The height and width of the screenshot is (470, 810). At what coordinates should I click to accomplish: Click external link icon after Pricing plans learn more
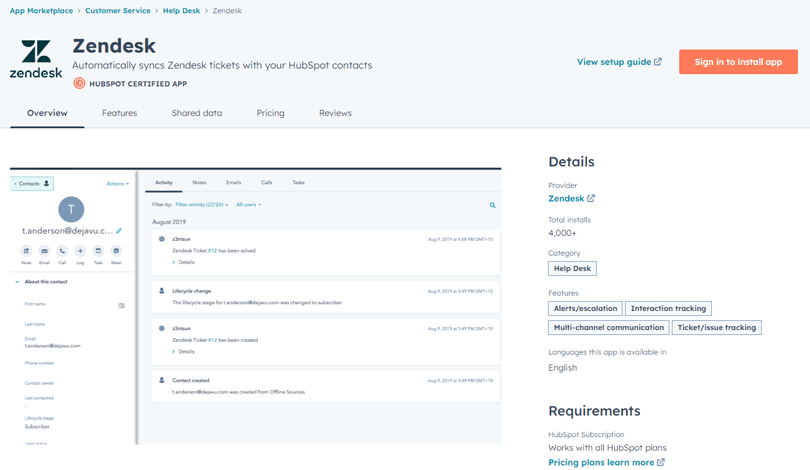[661, 462]
